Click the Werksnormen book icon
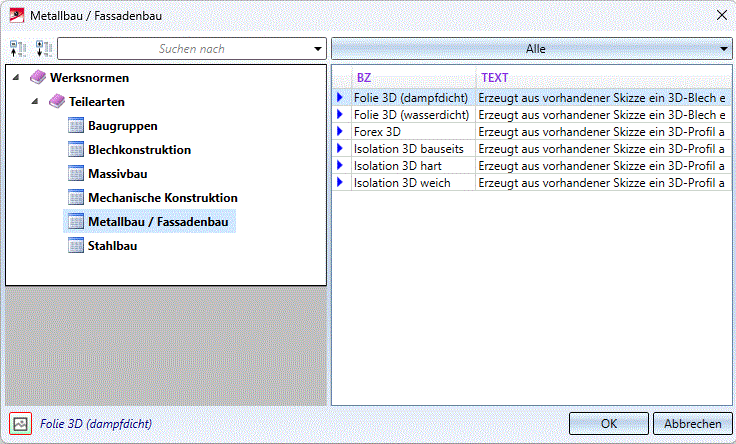The image size is (736, 444). click(38, 77)
